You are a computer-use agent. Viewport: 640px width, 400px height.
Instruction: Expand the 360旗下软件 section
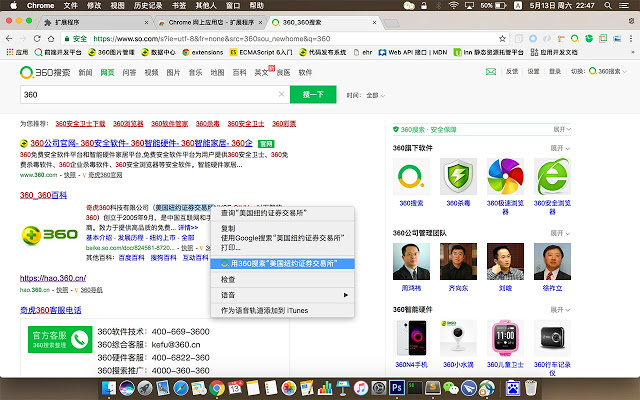[560, 148]
